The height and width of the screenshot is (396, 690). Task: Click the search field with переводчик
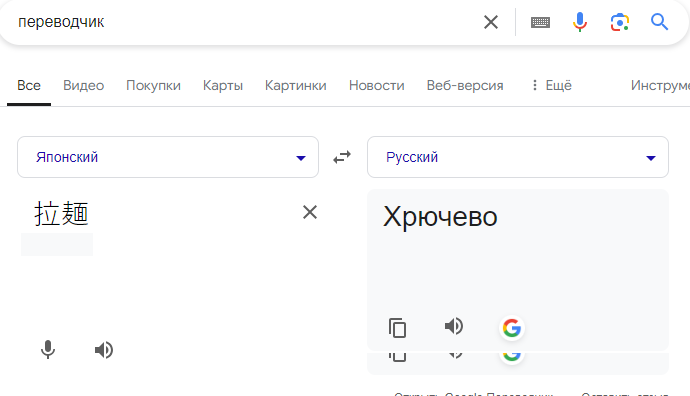click(x=246, y=22)
